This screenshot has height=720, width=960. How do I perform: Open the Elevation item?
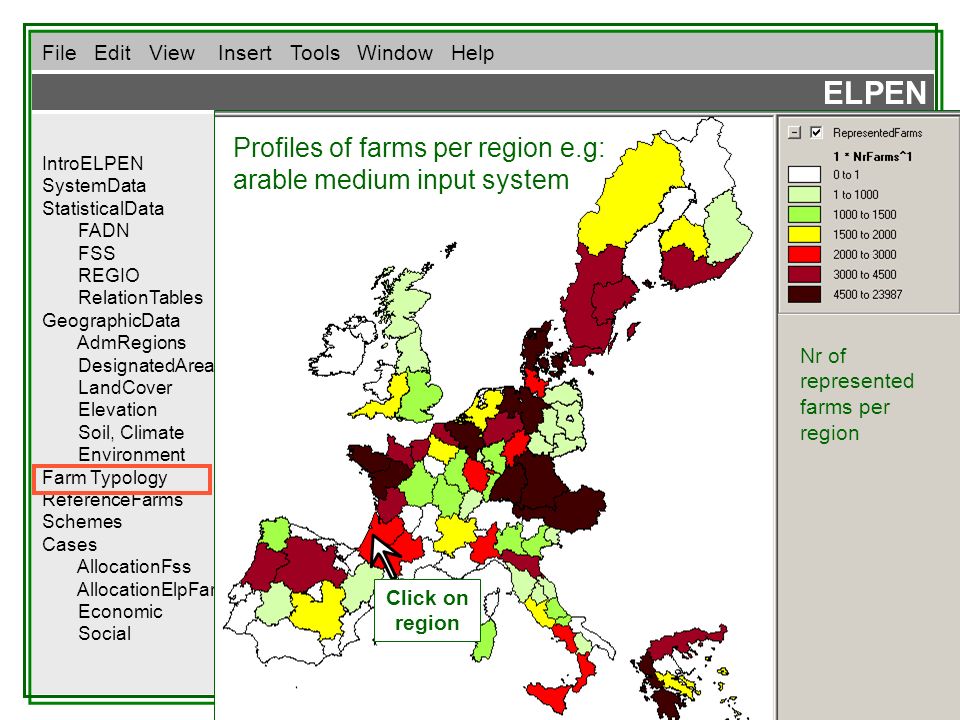click(x=118, y=410)
